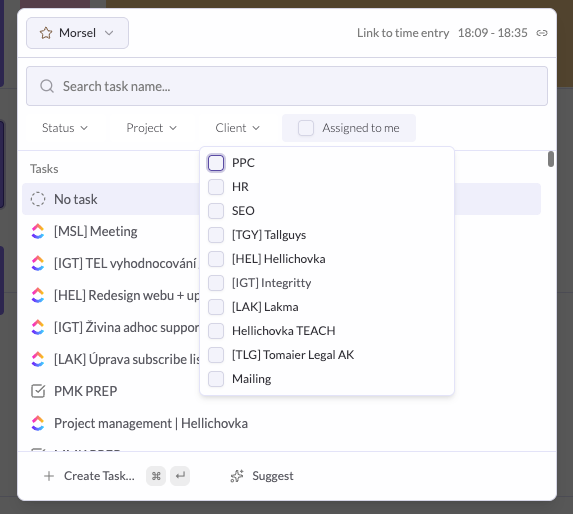
Task: Toggle the Assigned to me checkbox
Action: (x=306, y=128)
